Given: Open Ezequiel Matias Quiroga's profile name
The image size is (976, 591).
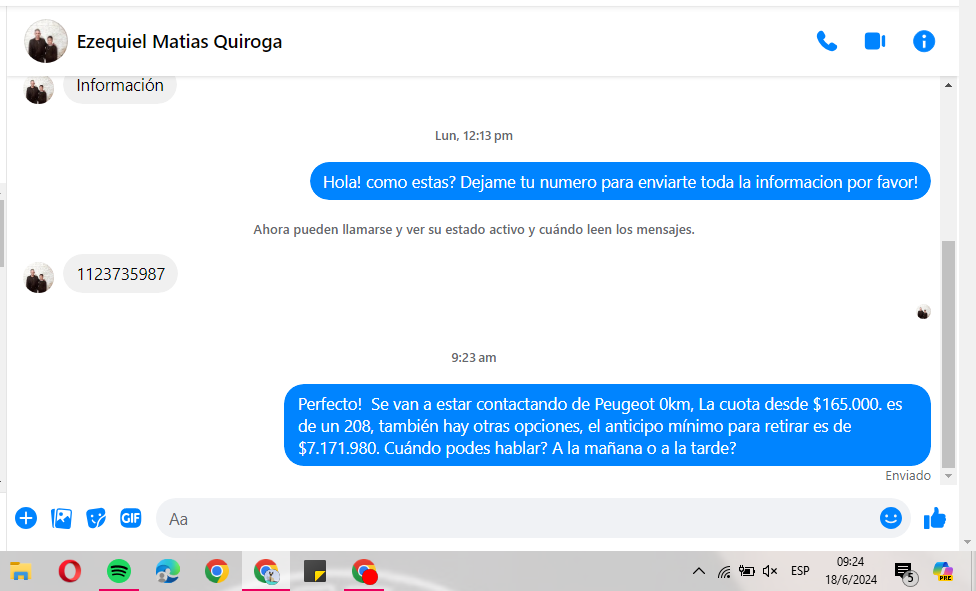Looking at the screenshot, I should point(180,42).
